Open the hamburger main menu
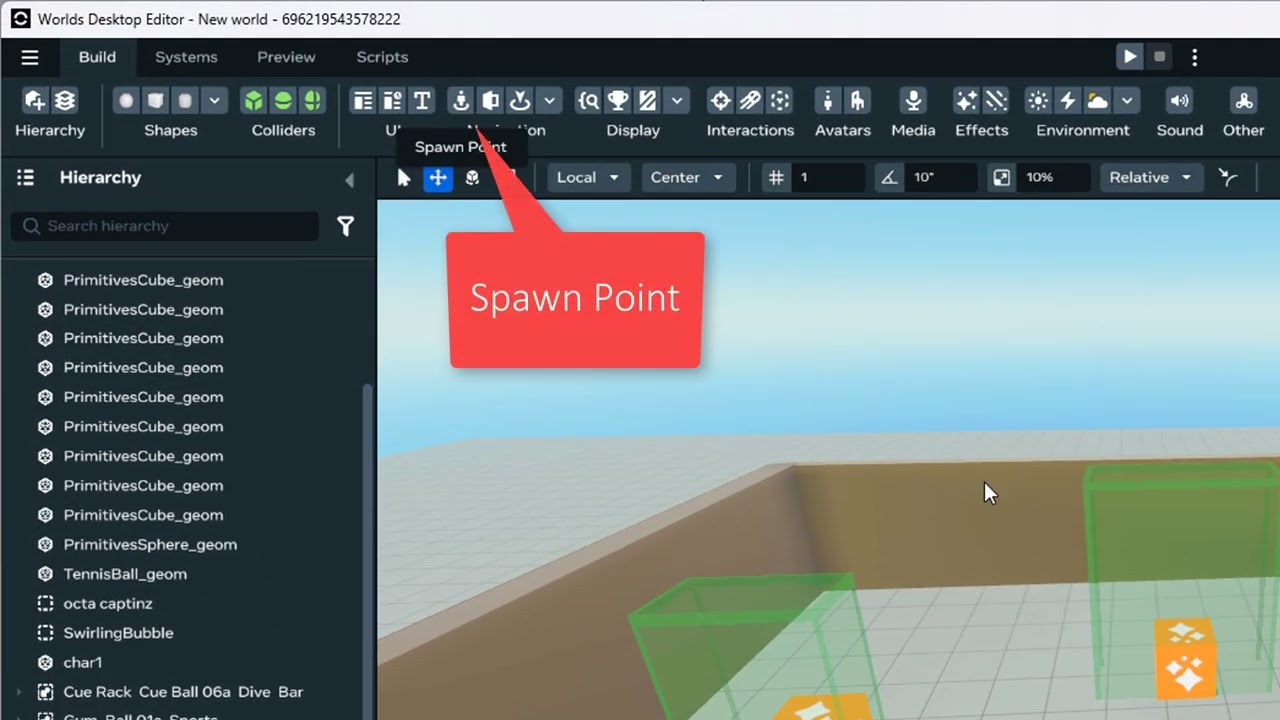 pos(30,57)
